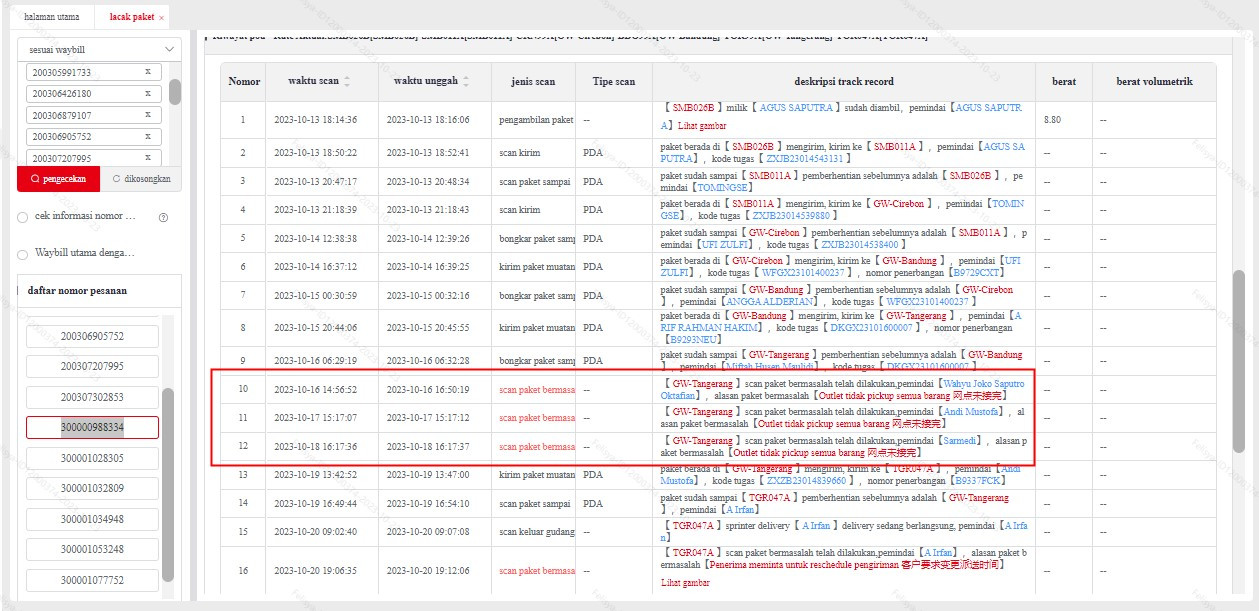Click the berat volumetrik column header
This screenshot has width=1259, height=611.
(x=1154, y=81)
